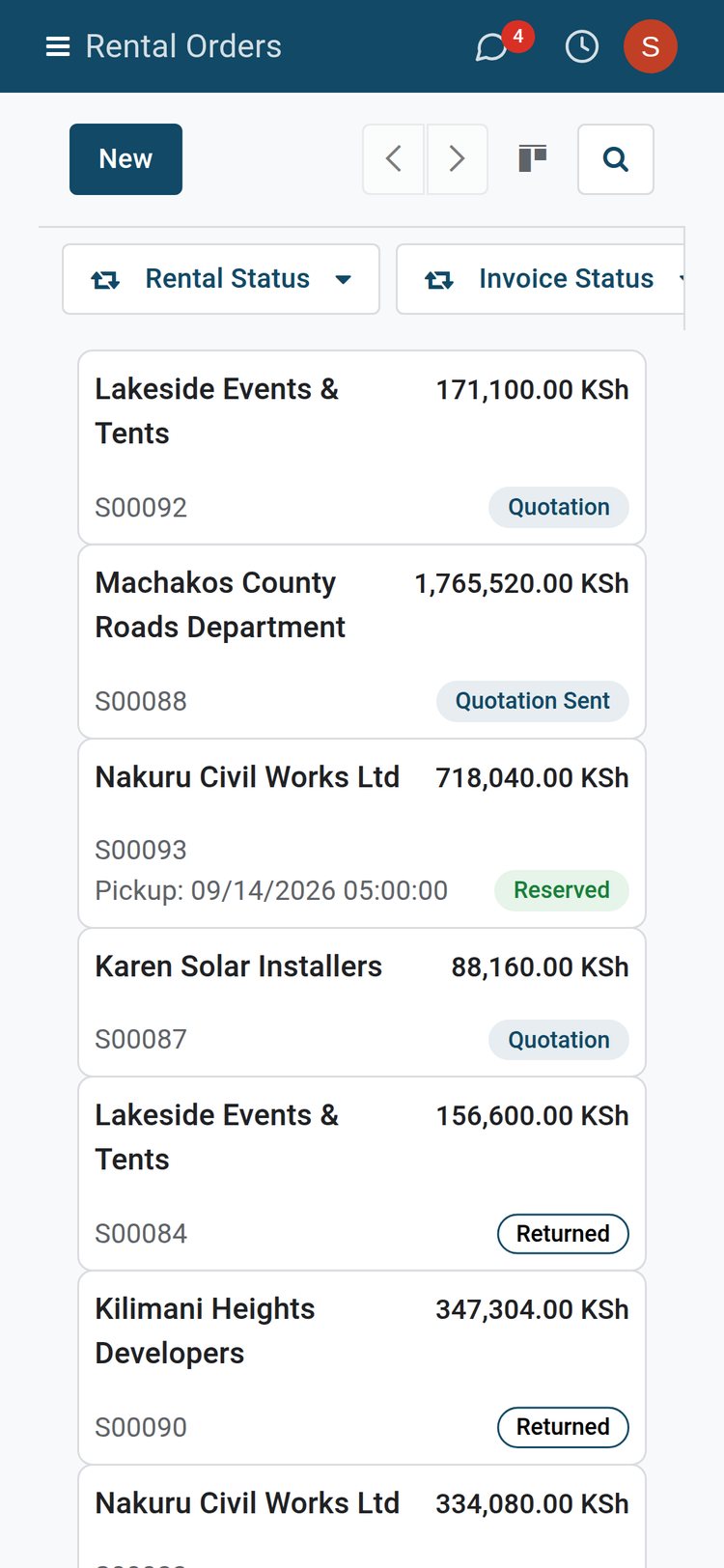
Task: Open Nakuru Civil Works Ltd order S00093
Action: 362,833
